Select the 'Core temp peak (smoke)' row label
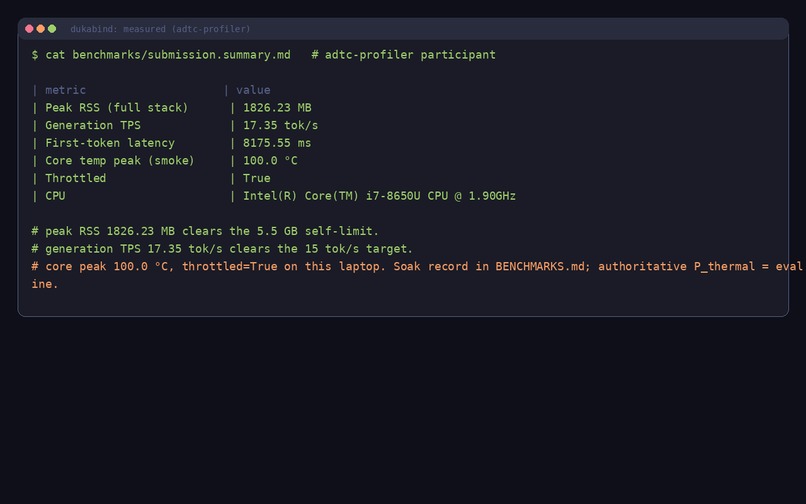806x504 pixels. tap(120, 160)
